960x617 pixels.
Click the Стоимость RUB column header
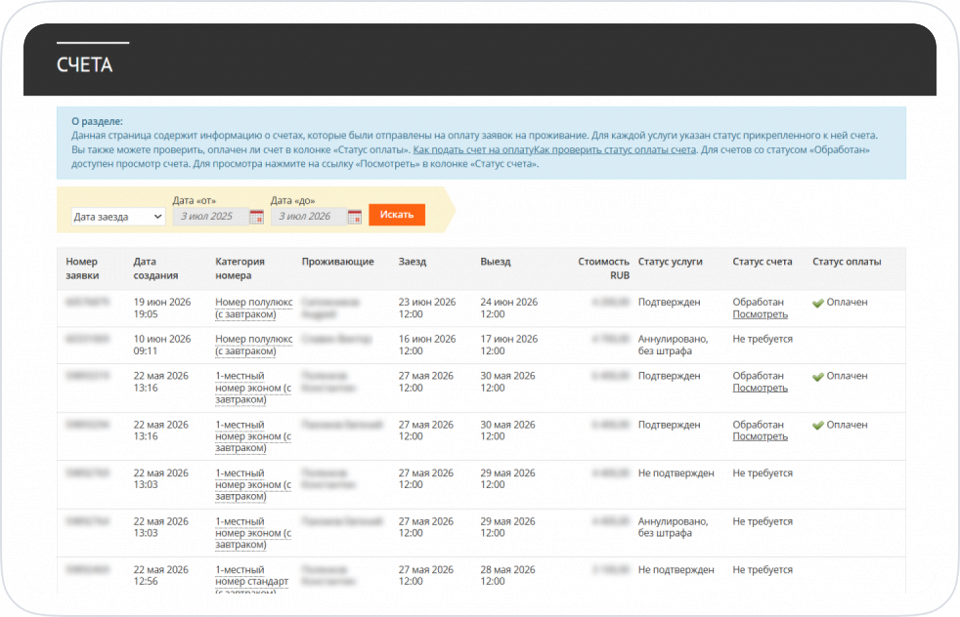pos(603,269)
